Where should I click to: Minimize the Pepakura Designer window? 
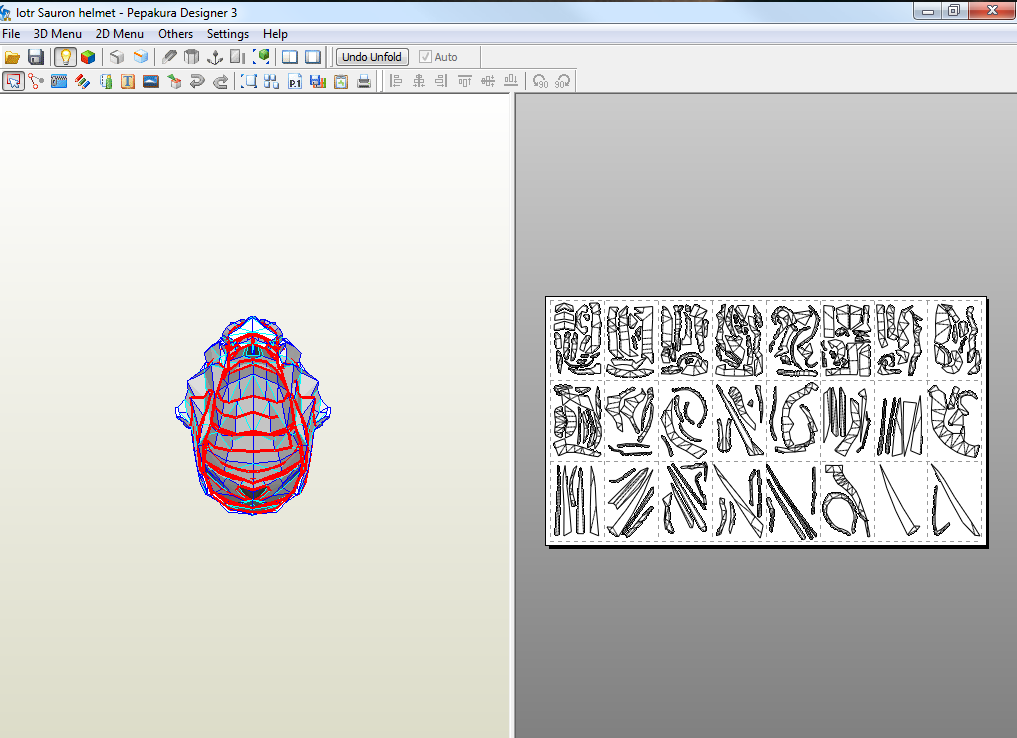[x=928, y=10]
